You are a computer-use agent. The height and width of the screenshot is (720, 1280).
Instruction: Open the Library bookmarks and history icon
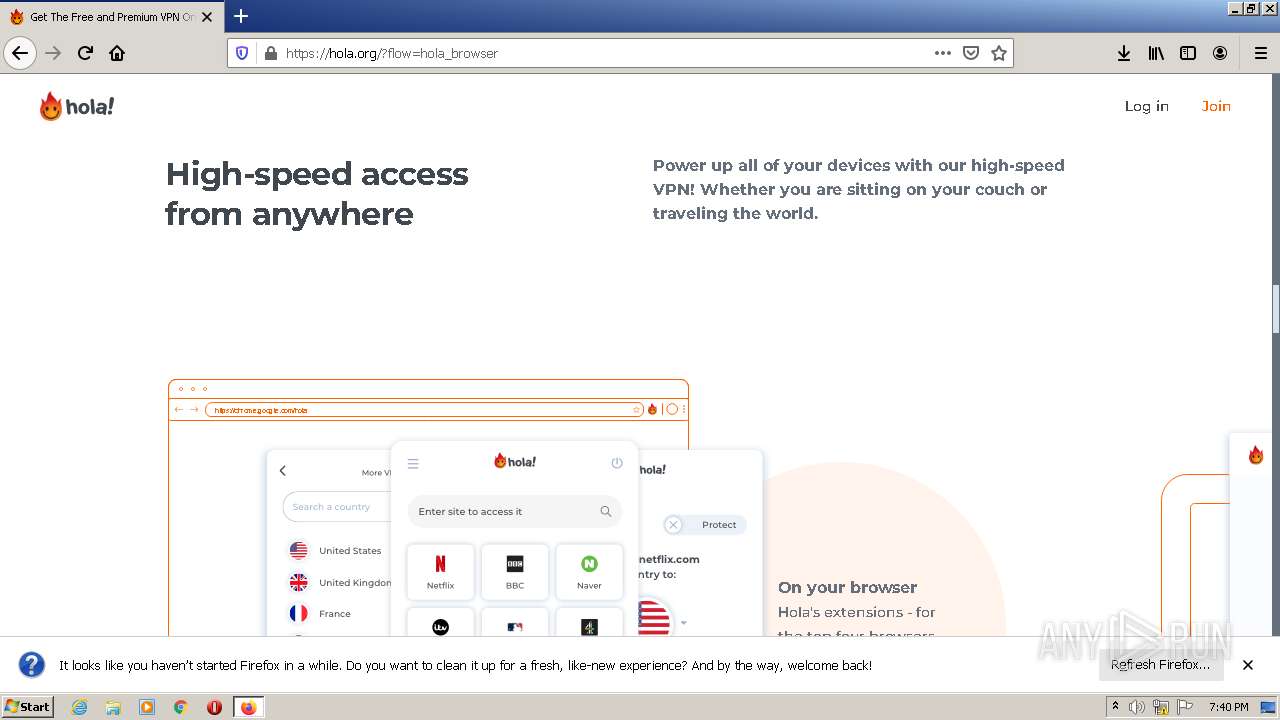pos(1156,53)
